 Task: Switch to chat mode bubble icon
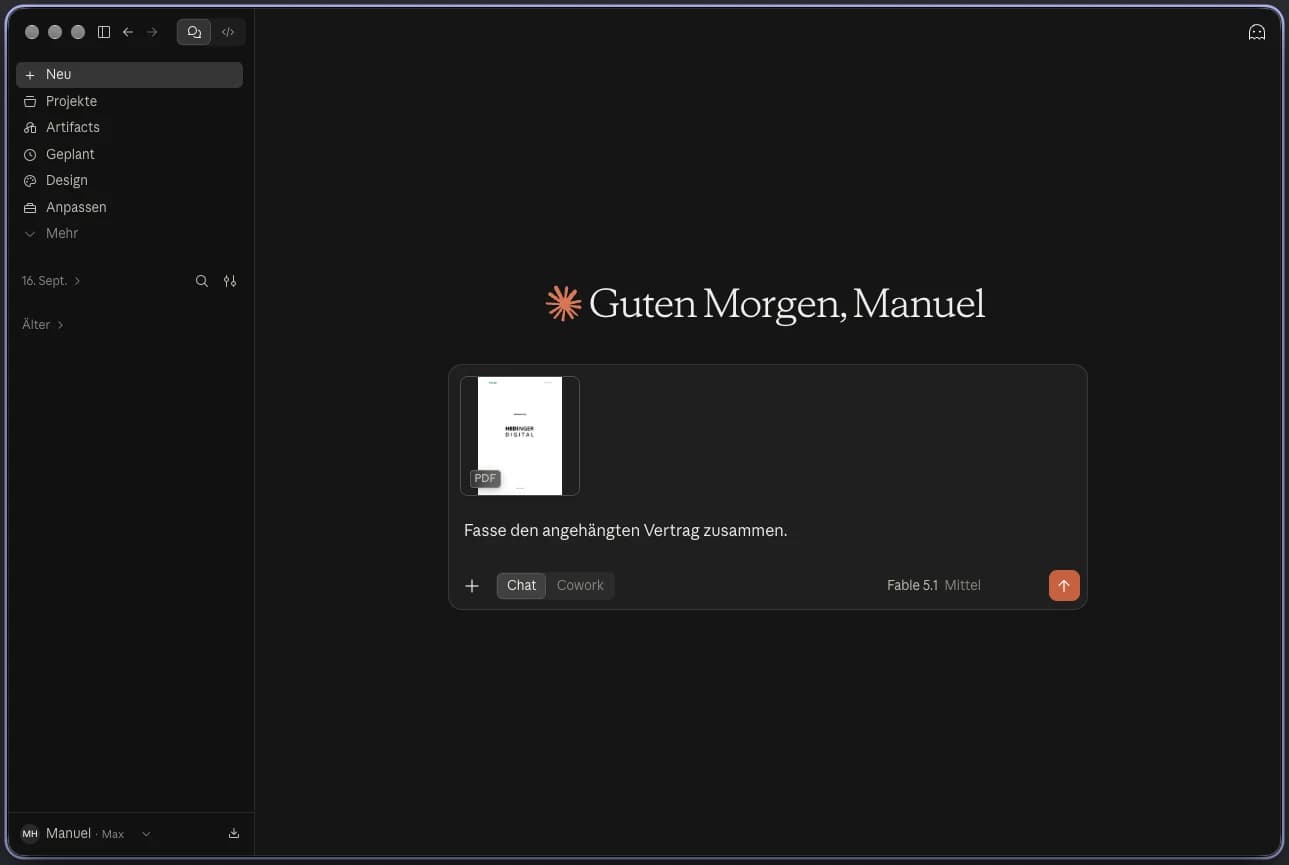tap(194, 32)
